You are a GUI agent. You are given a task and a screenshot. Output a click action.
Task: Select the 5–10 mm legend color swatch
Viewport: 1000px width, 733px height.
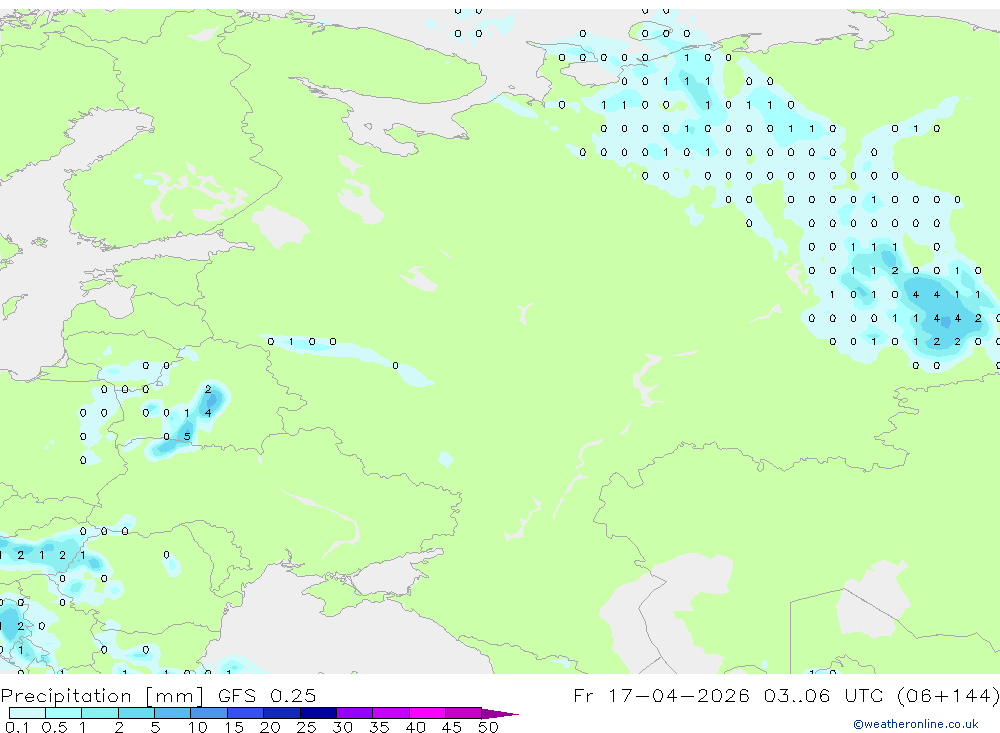point(173,713)
